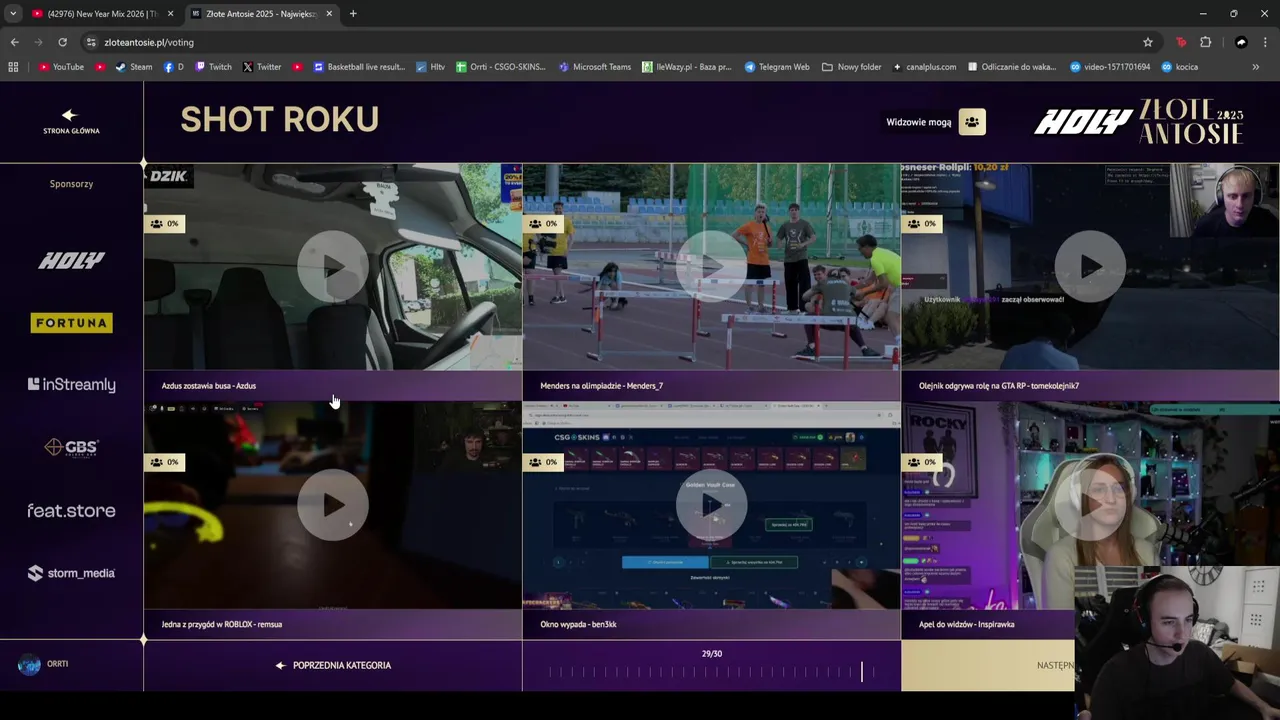Open the browser profile avatar
The image size is (1280, 720).
tap(1241, 42)
